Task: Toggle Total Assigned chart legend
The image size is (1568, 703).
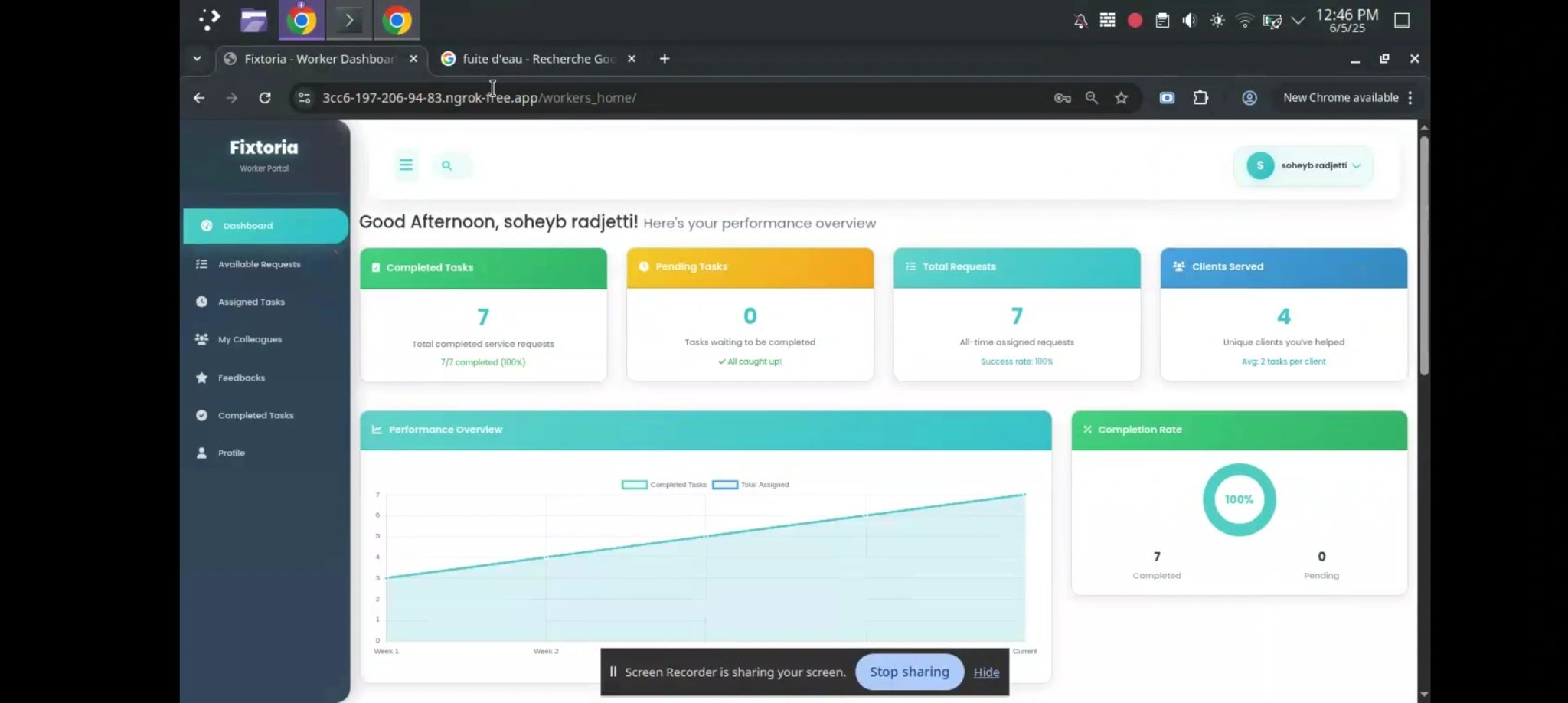Action: click(x=751, y=485)
